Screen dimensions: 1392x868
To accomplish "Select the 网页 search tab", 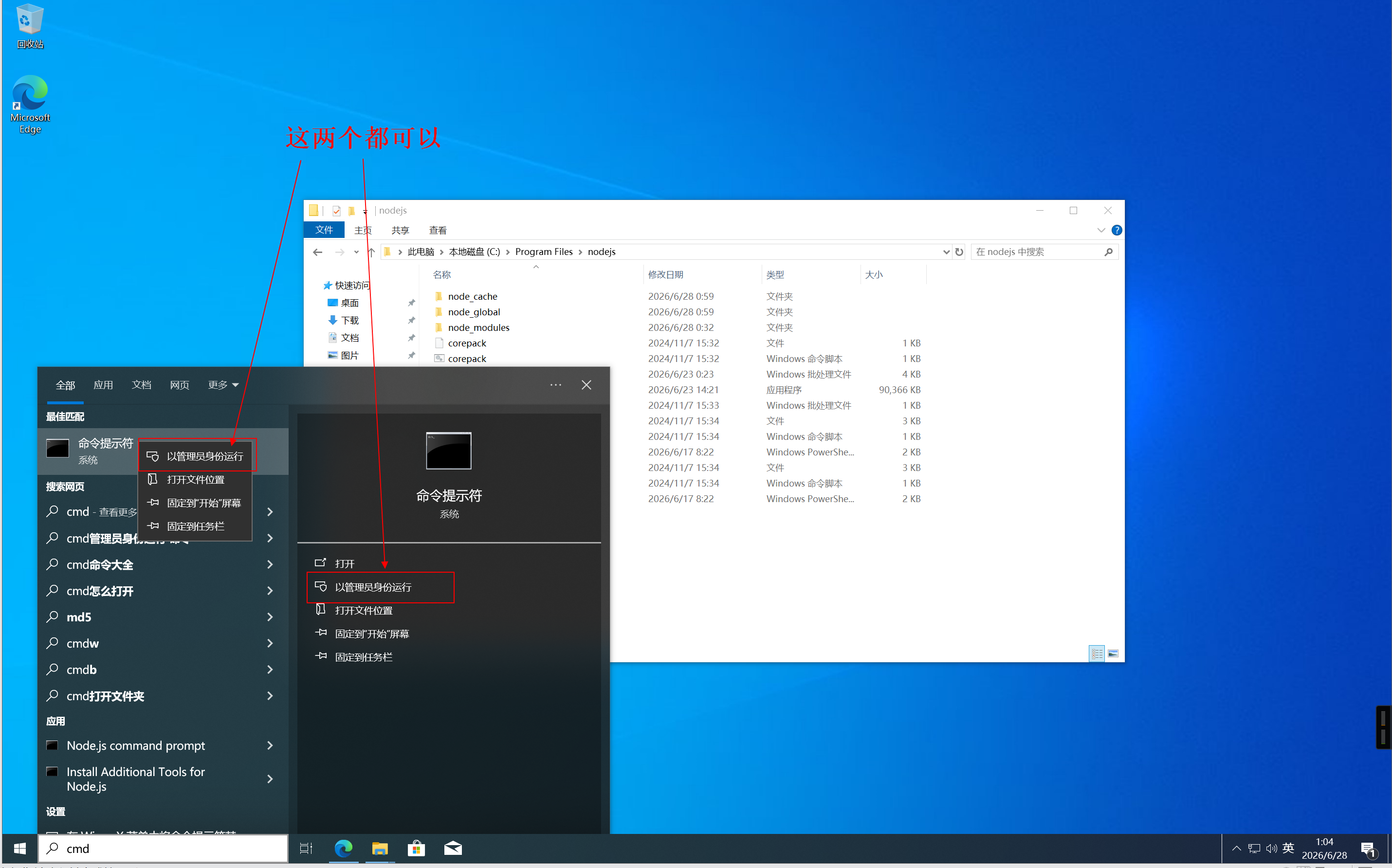I will point(179,385).
